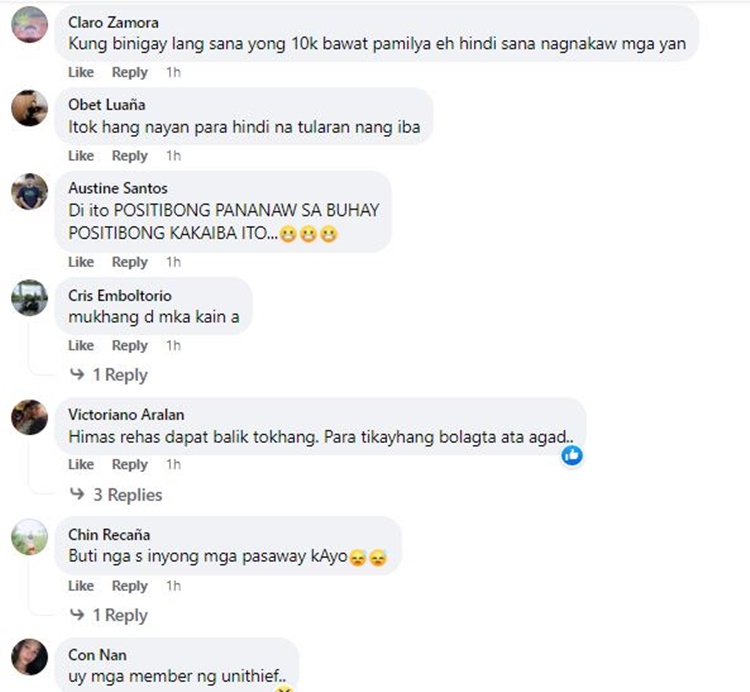Click Obet Luaña's avatar
This screenshot has height=692, width=750.
pos(30,108)
